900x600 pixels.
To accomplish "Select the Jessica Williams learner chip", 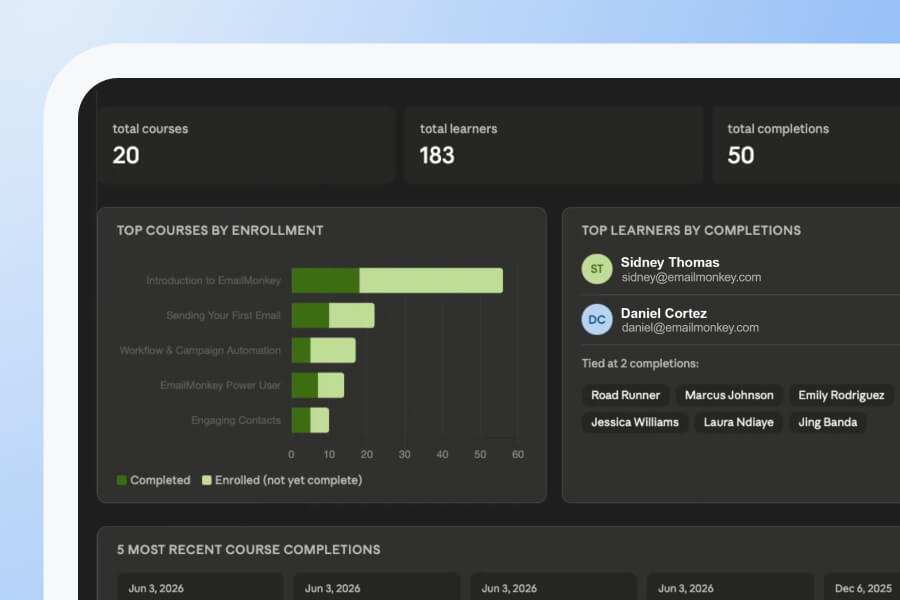I will tap(635, 422).
